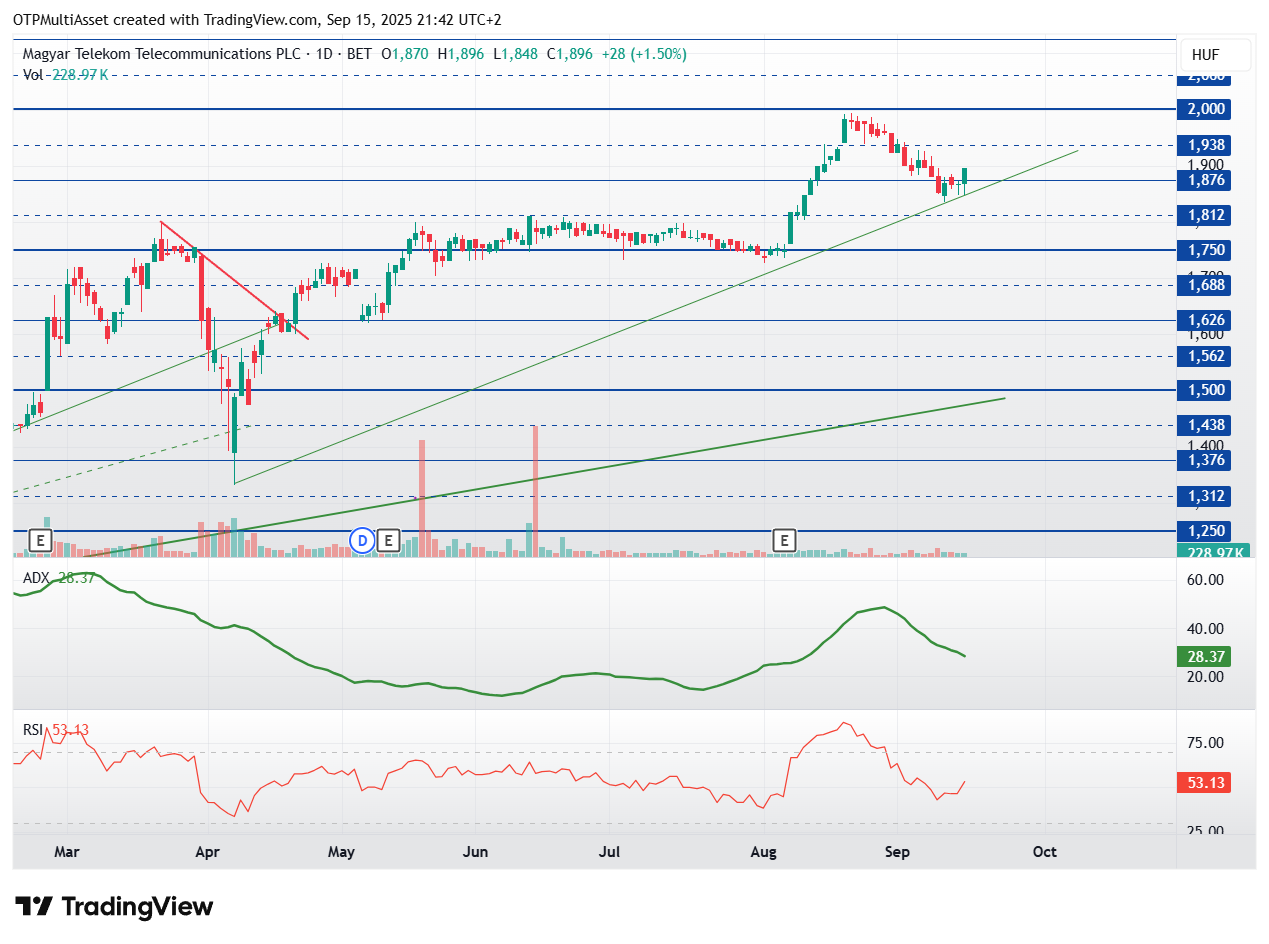Click the red 53.13 RSI value tag
Image resolution: width=1269 pixels, height=944 pixels.
coord(1203,782)
